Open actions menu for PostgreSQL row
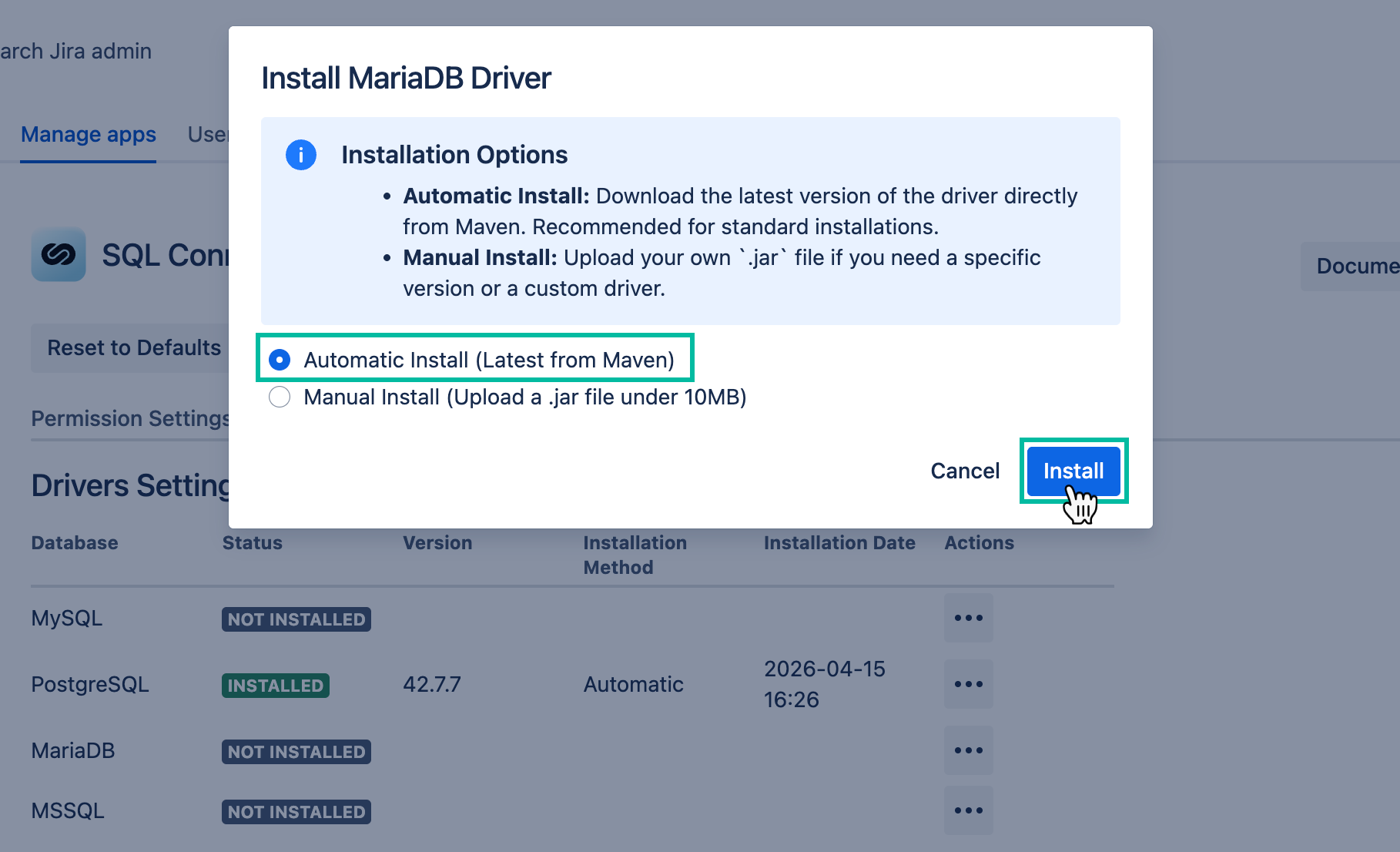 tap(969, 684)
